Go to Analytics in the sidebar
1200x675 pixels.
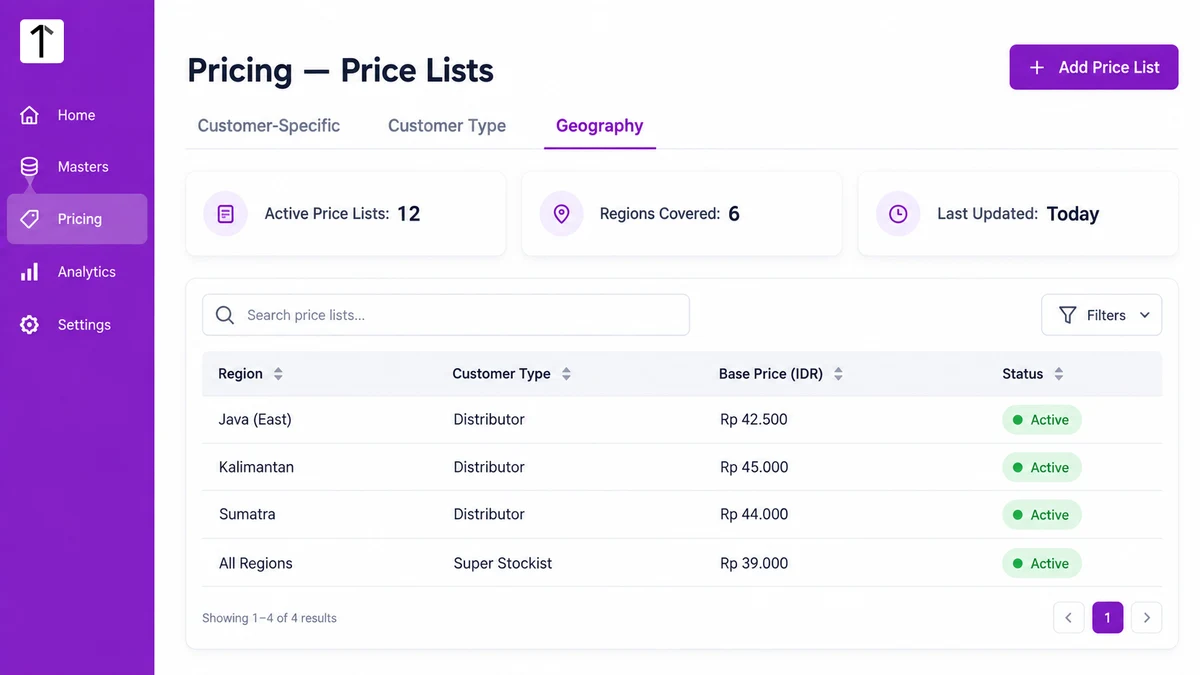click(77, 272)
